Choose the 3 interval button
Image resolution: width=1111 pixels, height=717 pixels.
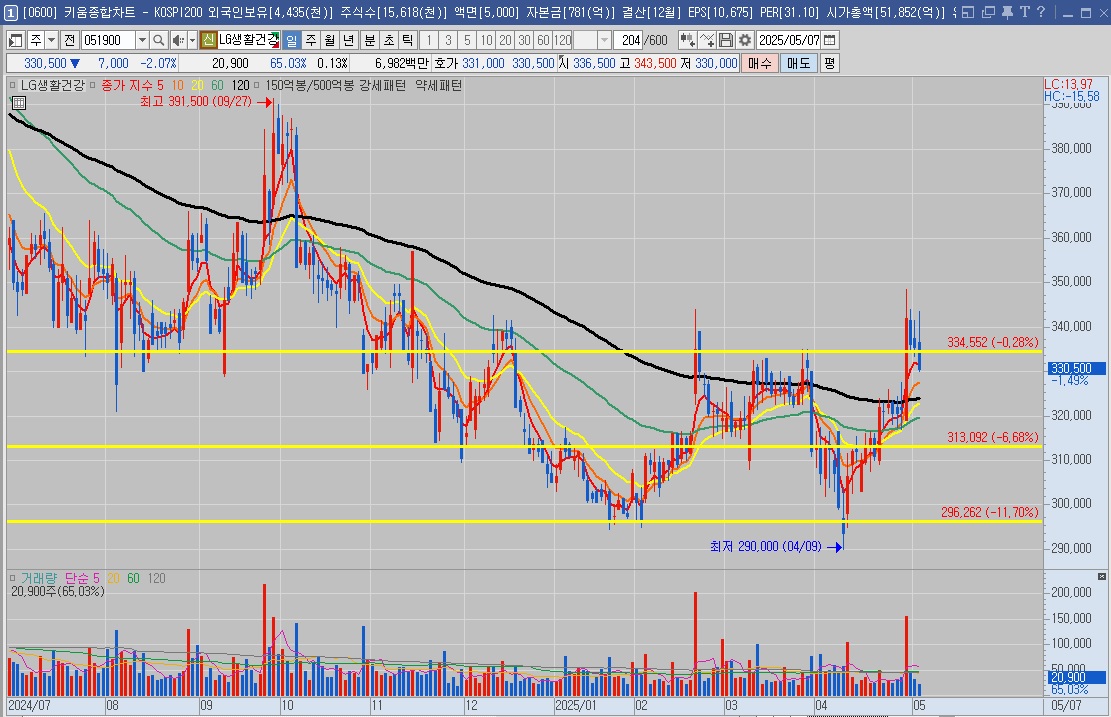448,40
